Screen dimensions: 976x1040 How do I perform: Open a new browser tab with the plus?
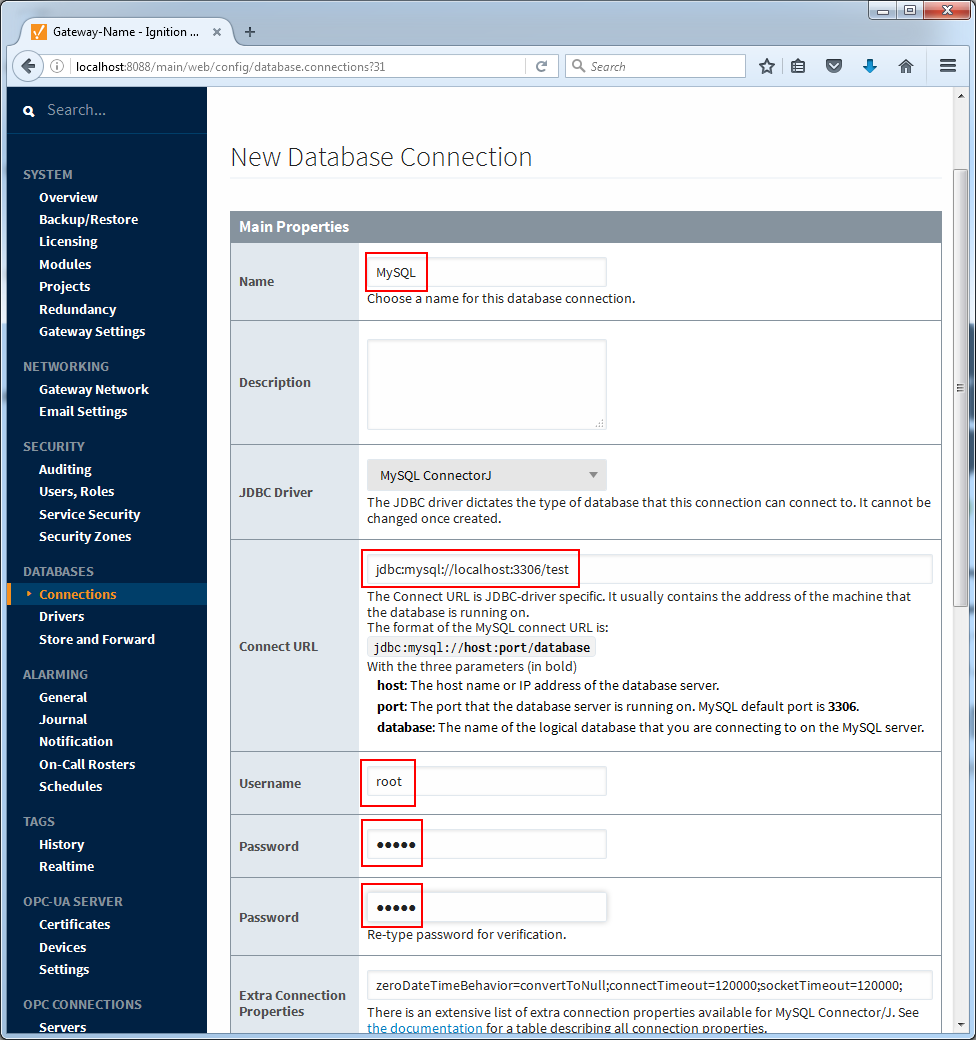(x=250, y=31)
